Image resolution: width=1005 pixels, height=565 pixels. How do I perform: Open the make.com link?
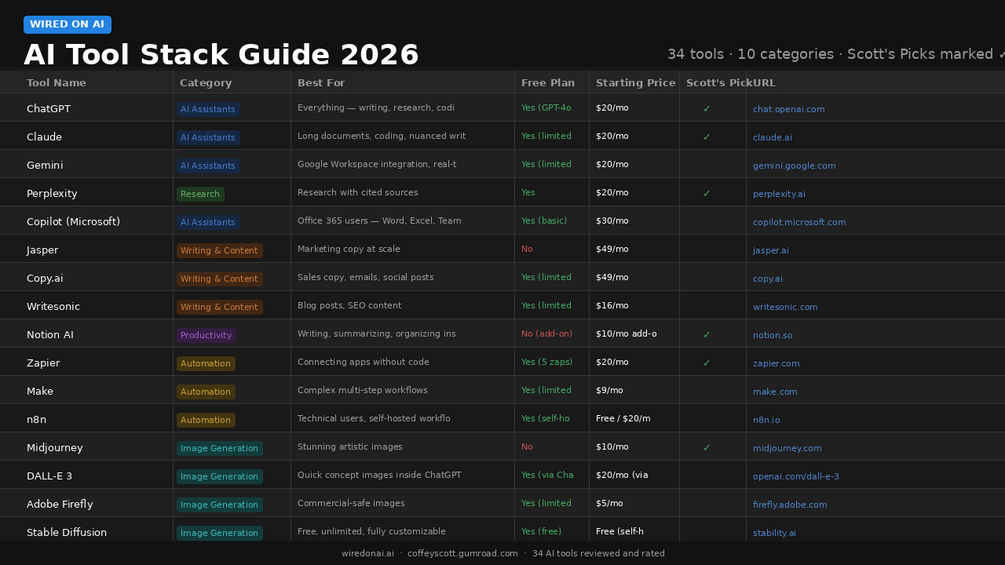[x=775, y=391]
